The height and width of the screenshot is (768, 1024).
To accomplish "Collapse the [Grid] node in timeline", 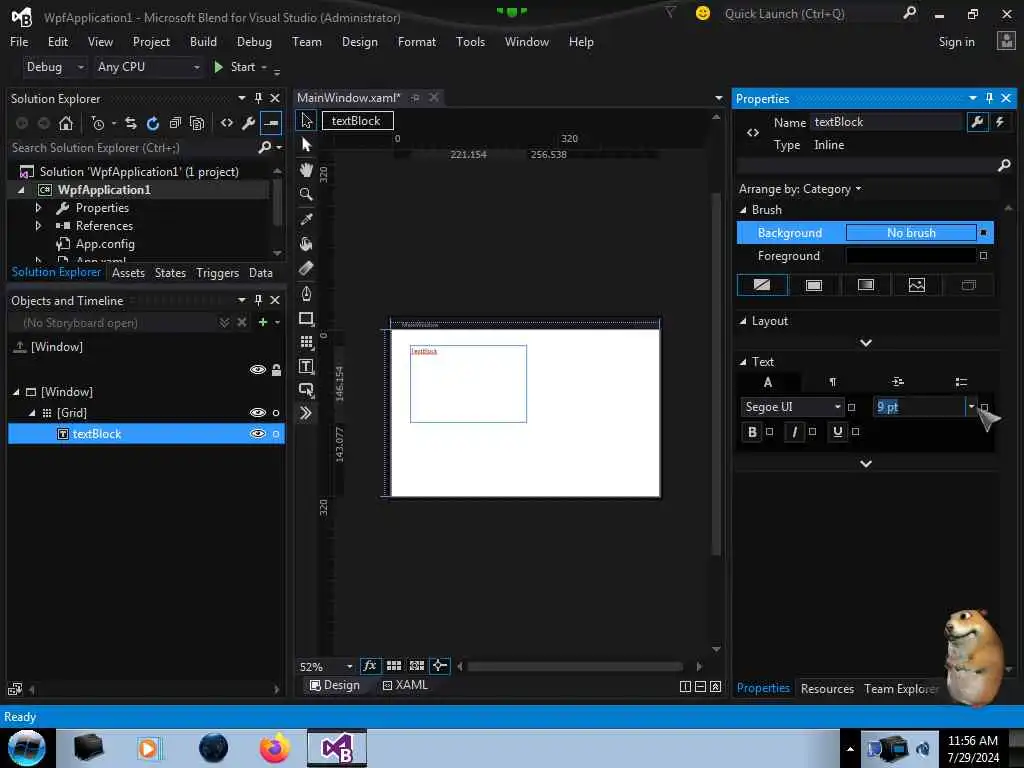I will click(x=32, y=413).
